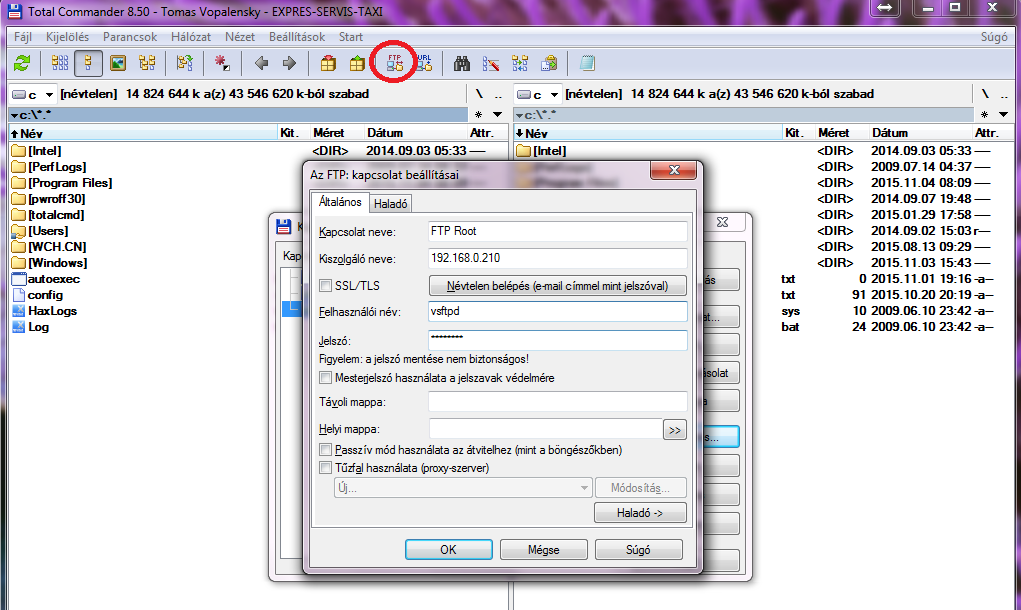This screenshot has height=610, width=1021.
Task: Toggle master password protection checkbox
Action: 325,378
